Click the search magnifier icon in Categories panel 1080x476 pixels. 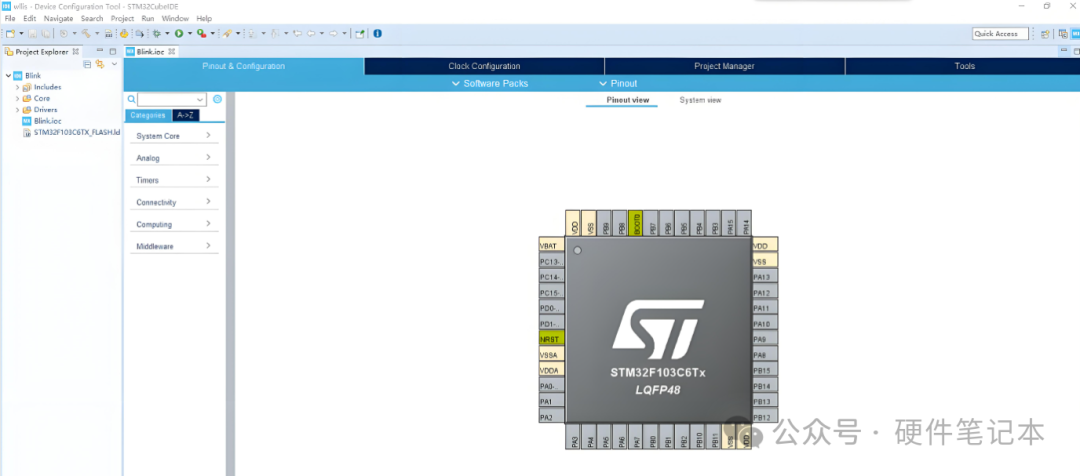click(x=132, y=99)
